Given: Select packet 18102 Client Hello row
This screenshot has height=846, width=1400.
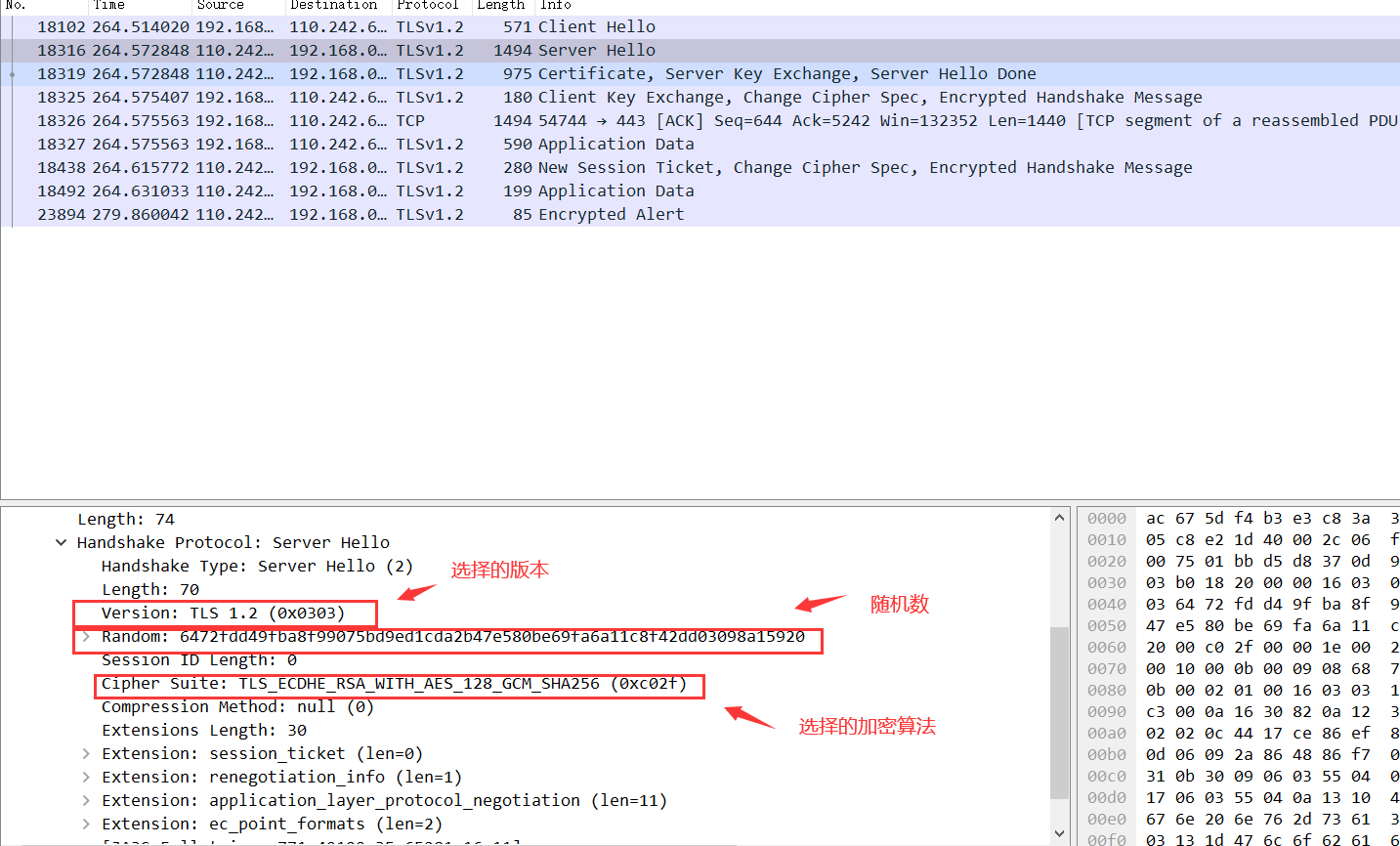Looking at the screenshot, I should coord(700,27).
